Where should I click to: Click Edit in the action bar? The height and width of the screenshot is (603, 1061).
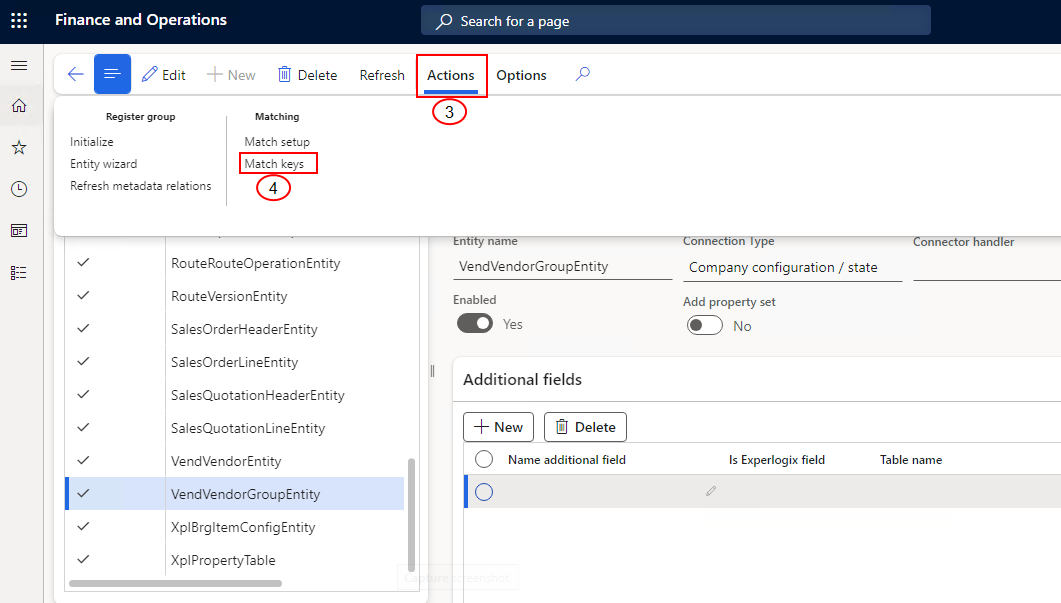(164, 75)
